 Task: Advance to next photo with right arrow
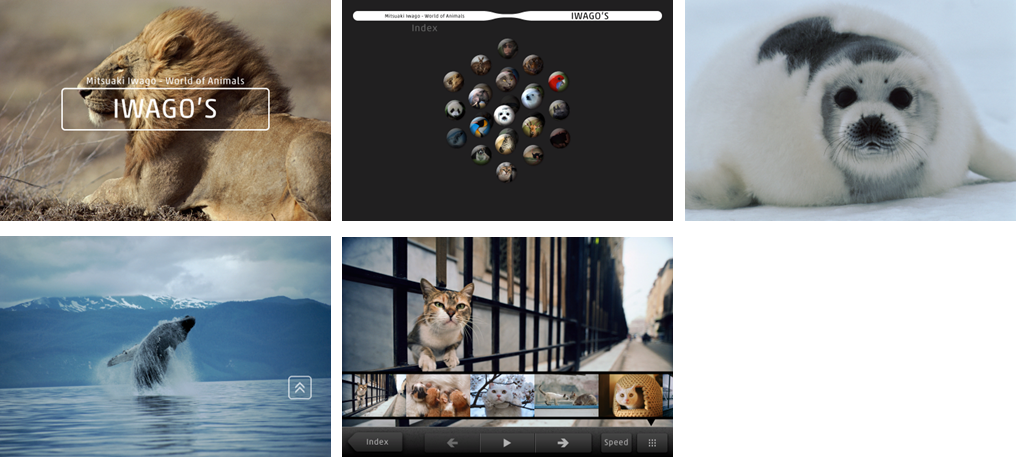click(x=563, y=443)
